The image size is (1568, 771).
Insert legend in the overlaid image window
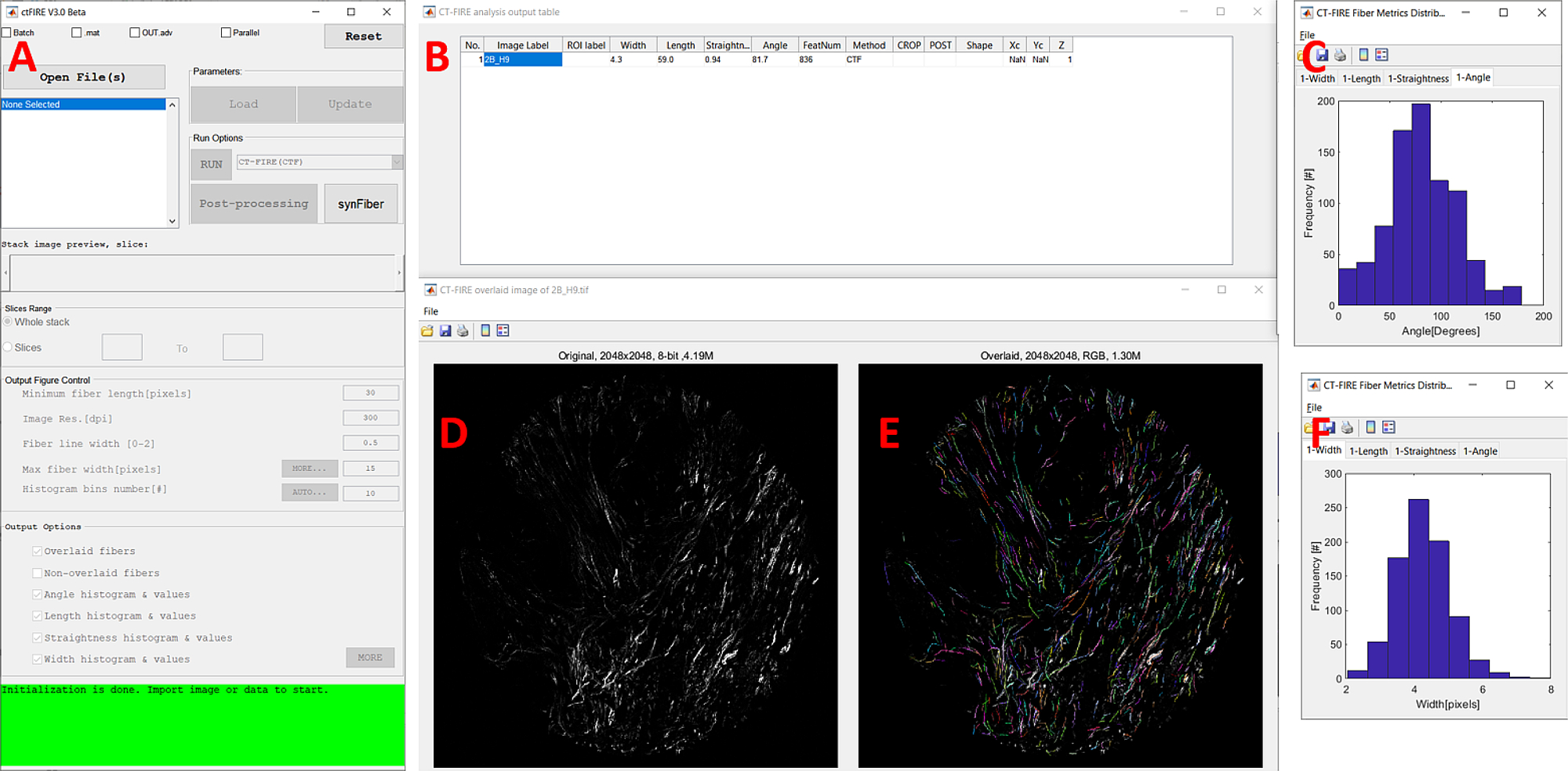point(503,331)
